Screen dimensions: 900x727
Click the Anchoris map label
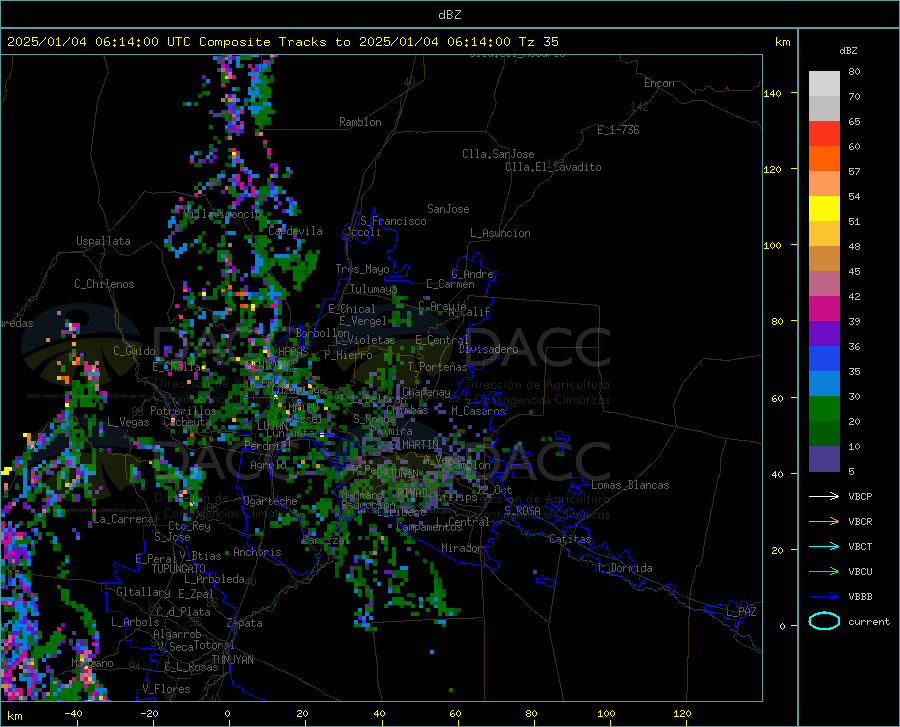(257, 552)
